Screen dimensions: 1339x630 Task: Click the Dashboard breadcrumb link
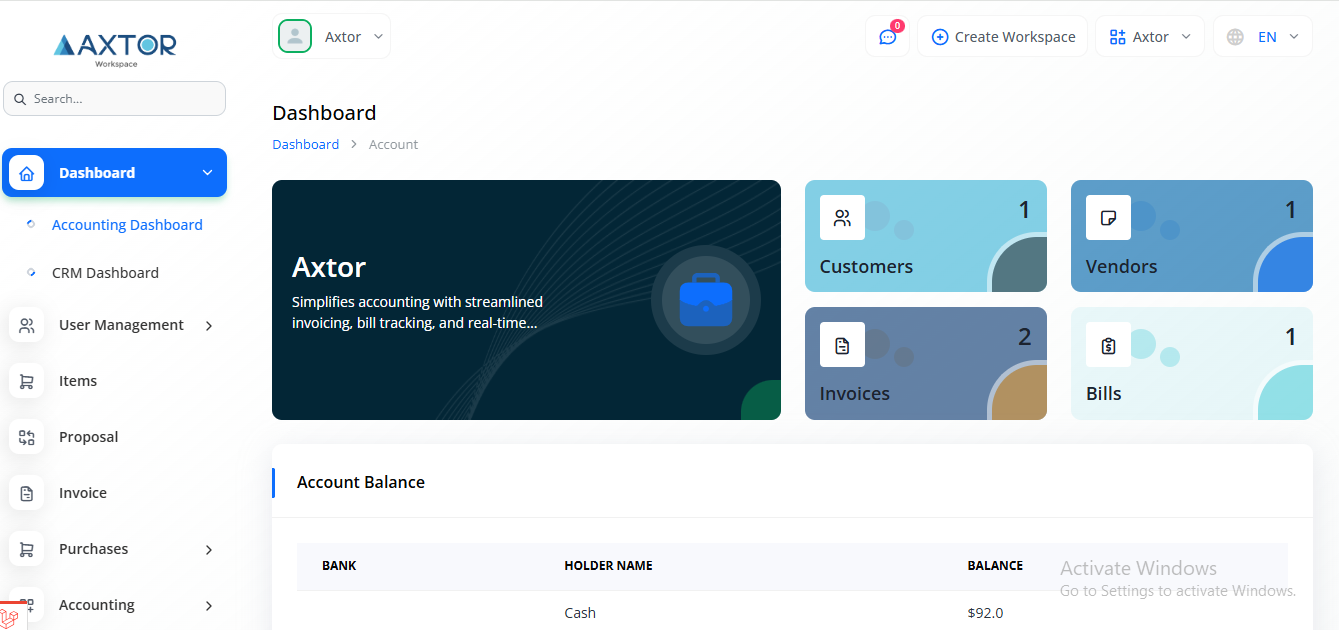point(305,144)
